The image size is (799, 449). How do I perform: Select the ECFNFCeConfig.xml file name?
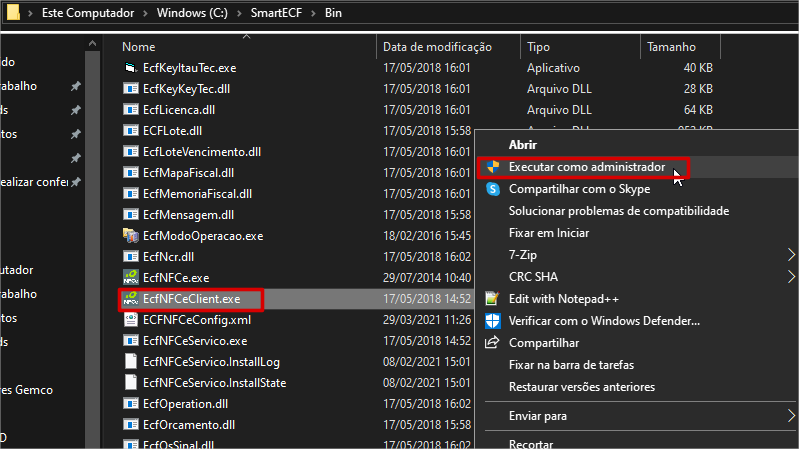(x=197, y=320)
